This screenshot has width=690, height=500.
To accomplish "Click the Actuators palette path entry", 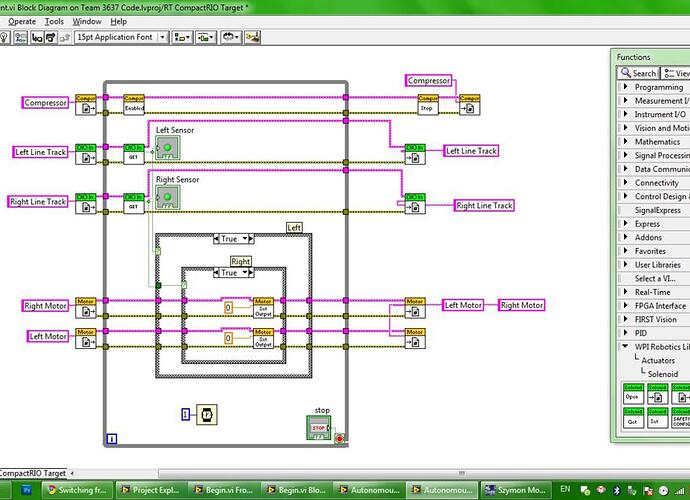I will [658, 360].
